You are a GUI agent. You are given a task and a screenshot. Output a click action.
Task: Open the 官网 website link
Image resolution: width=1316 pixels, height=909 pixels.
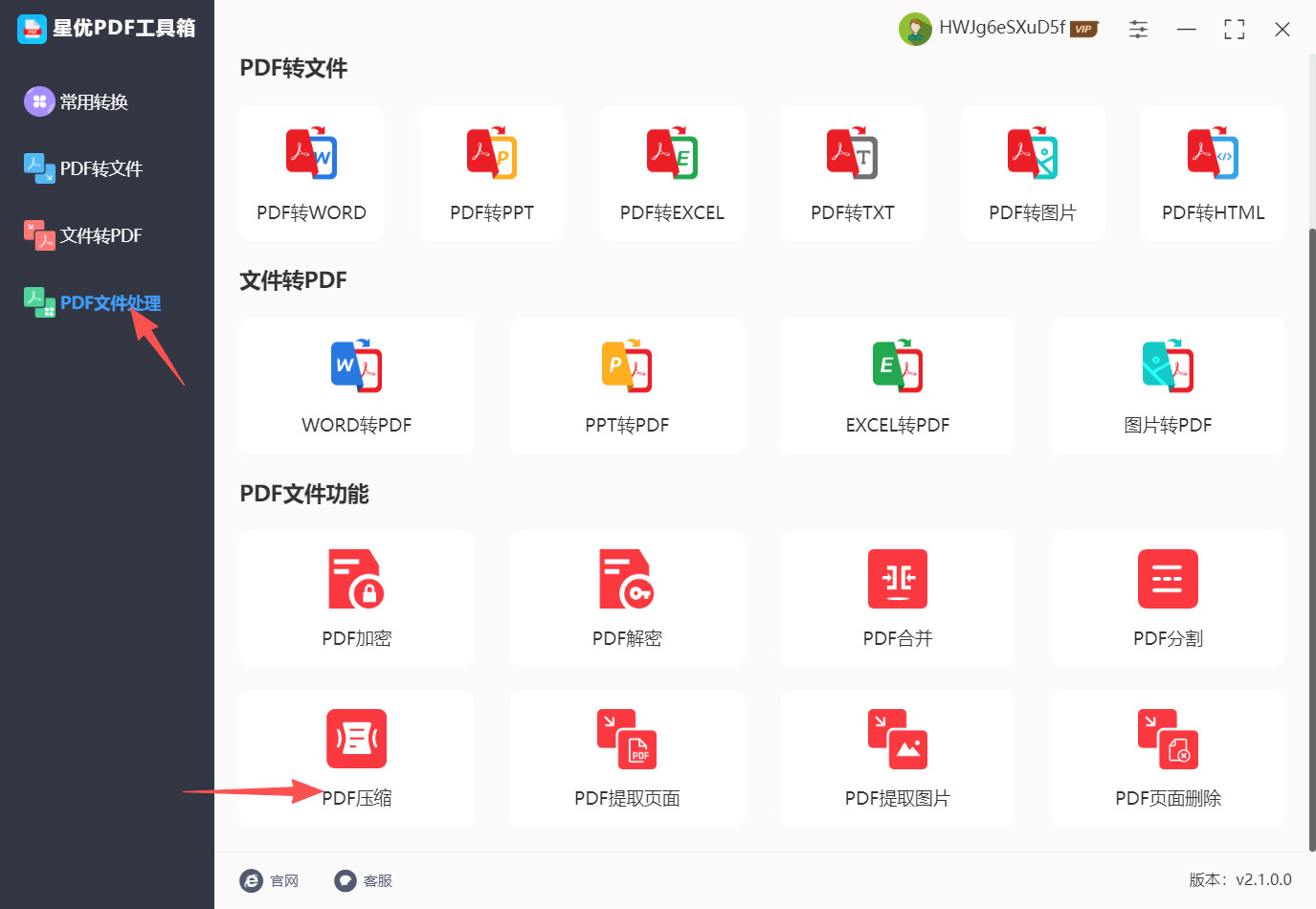point(270,880)
